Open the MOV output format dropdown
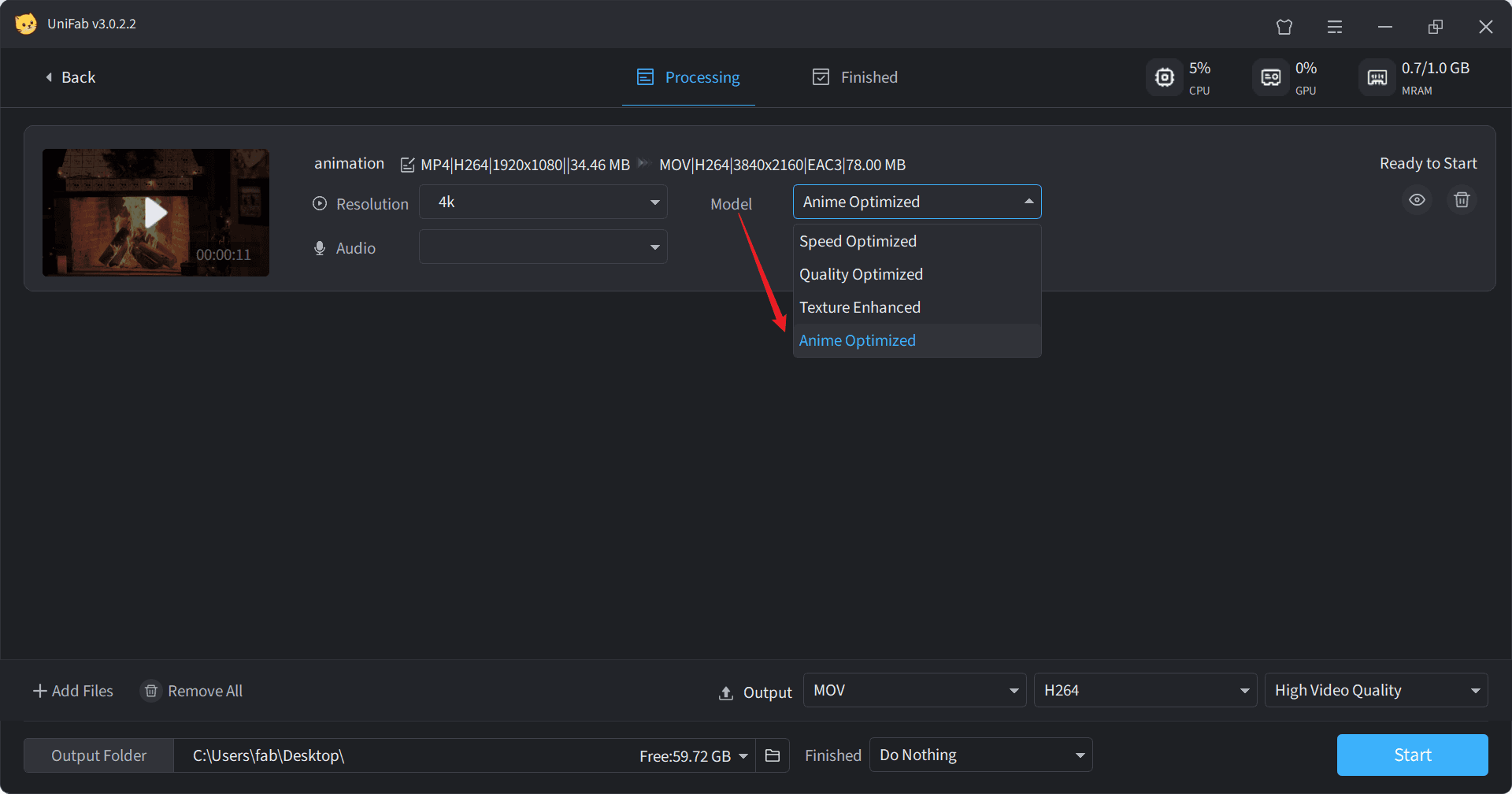1512x794 pixels. tap(914, 691)
